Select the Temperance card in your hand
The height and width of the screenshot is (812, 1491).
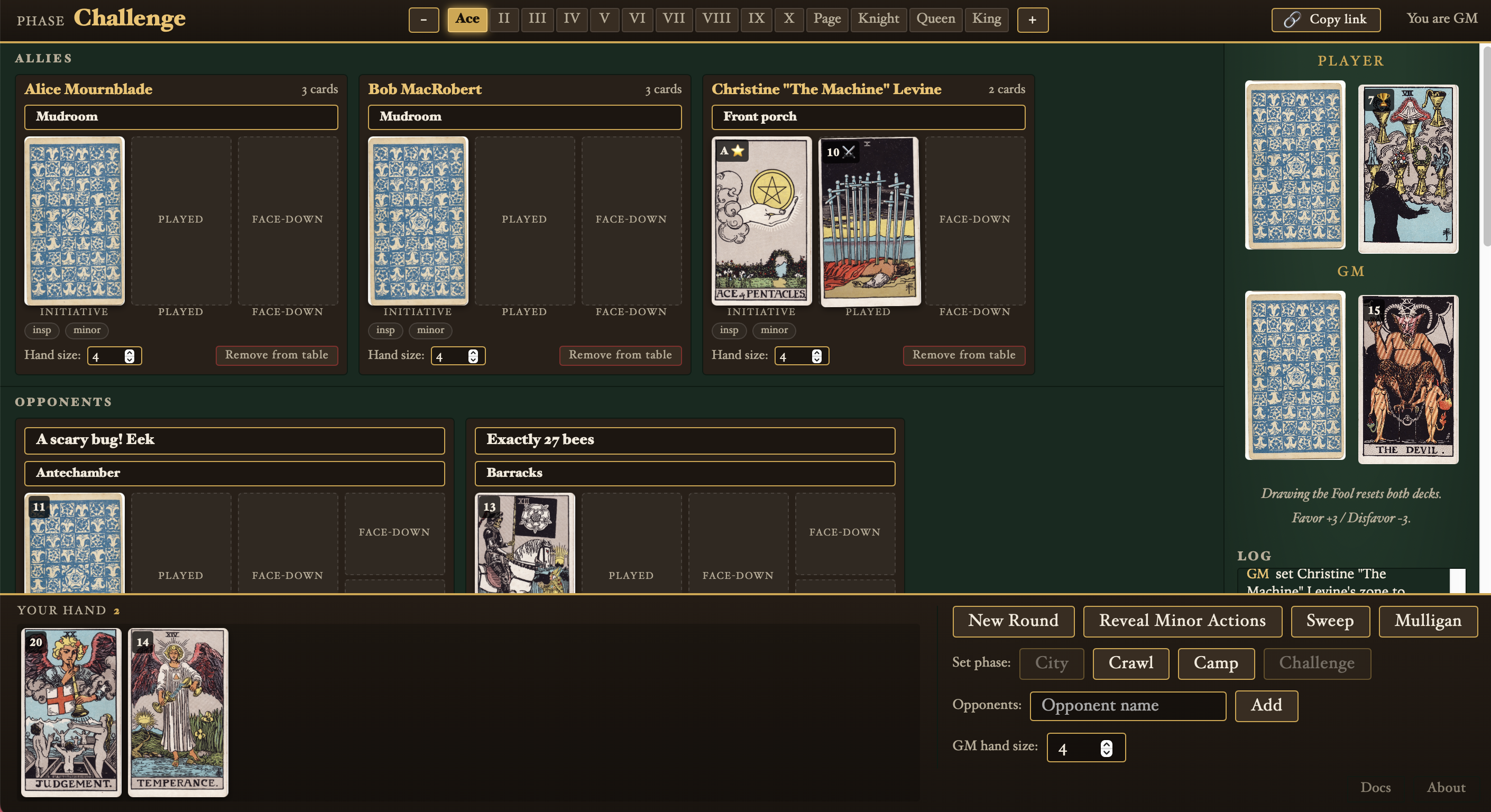(x=178, y=713)
